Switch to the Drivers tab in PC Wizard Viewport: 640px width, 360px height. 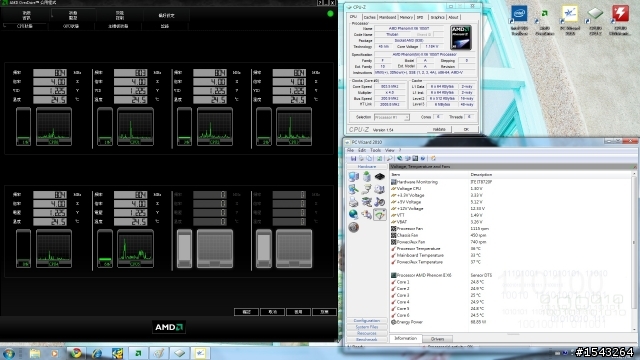coord(437,339)
